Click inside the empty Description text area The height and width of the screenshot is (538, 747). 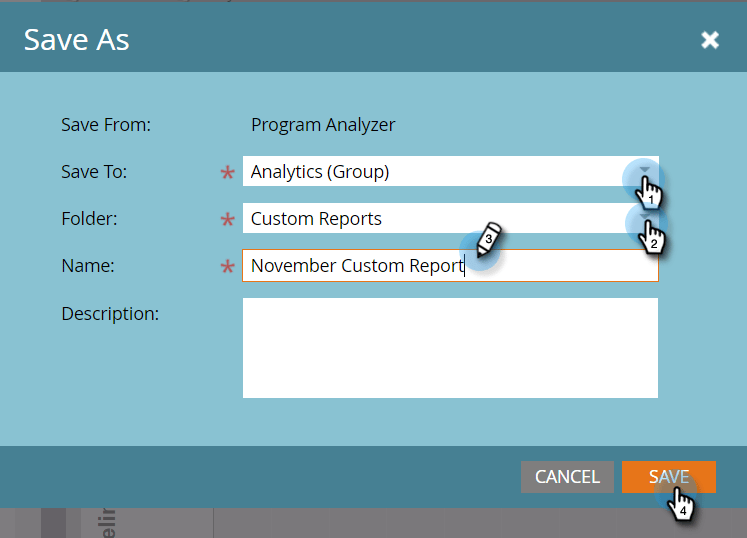450,347
